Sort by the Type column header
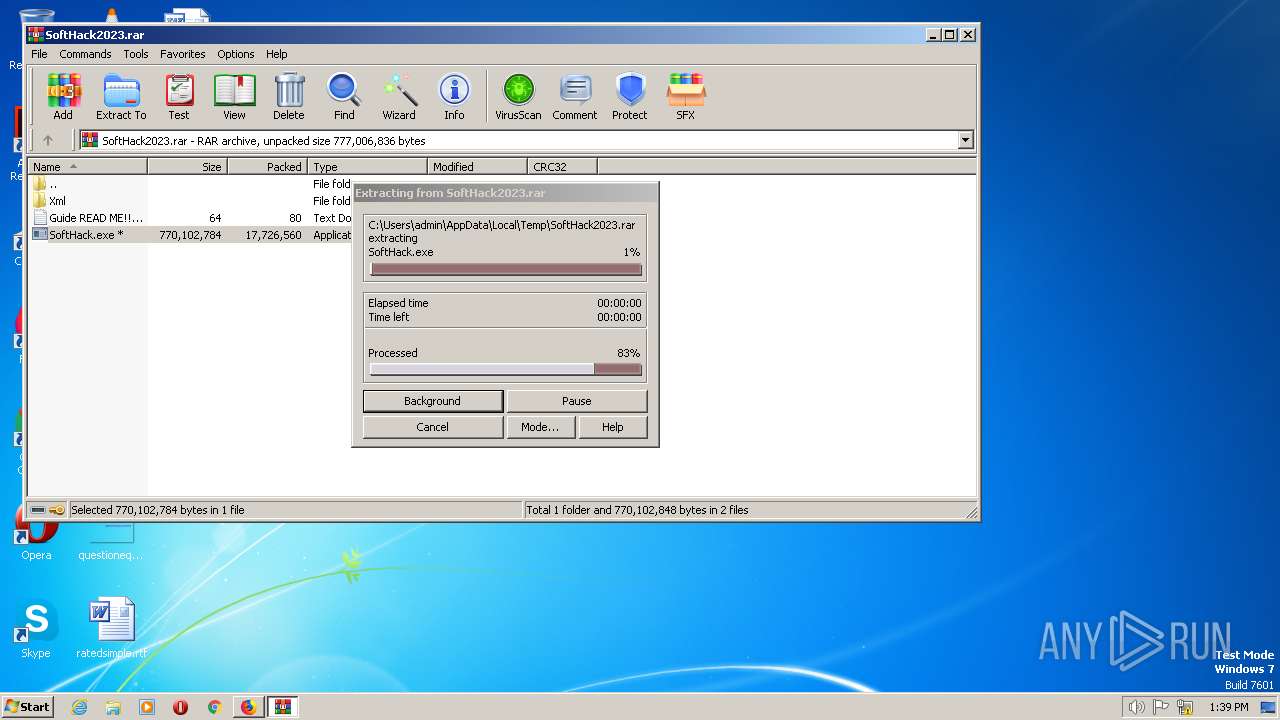The width and height of the screenshot is (1280, 720). [x=368, y=167]
